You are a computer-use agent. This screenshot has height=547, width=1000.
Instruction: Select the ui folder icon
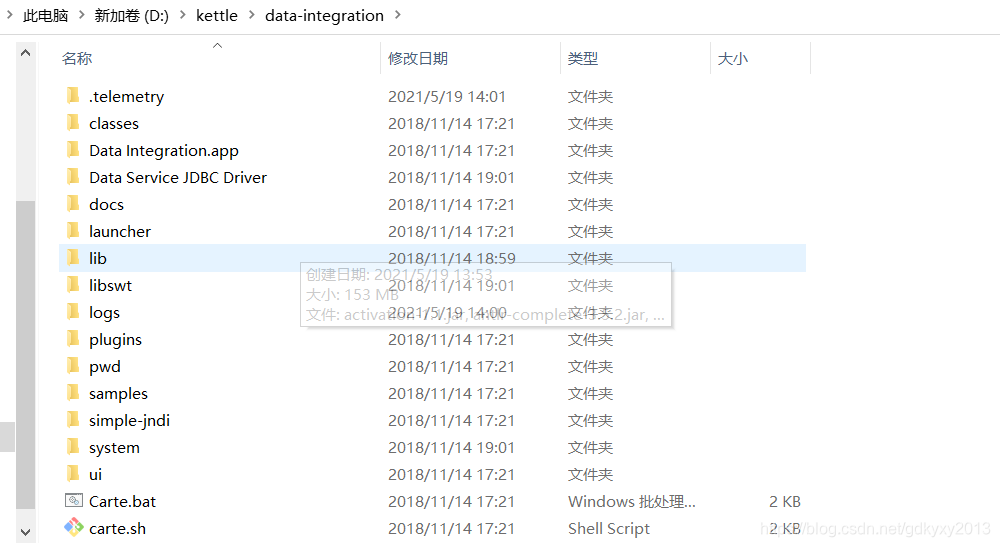coord(73,474)
